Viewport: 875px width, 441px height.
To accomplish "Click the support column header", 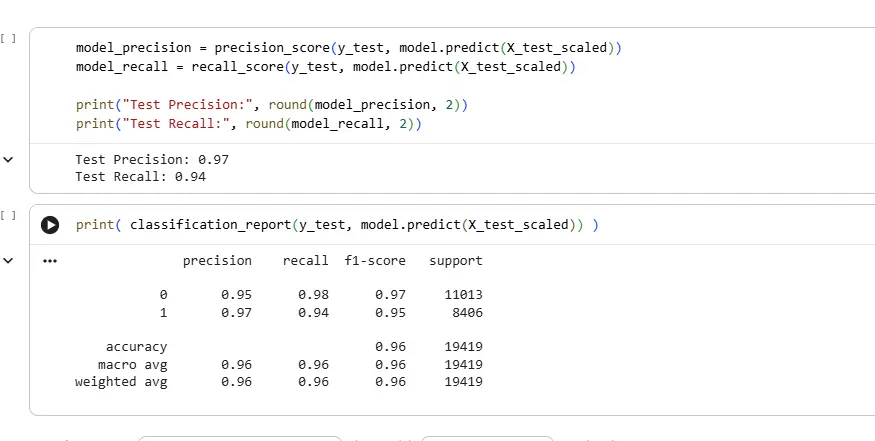I will 455,261.
